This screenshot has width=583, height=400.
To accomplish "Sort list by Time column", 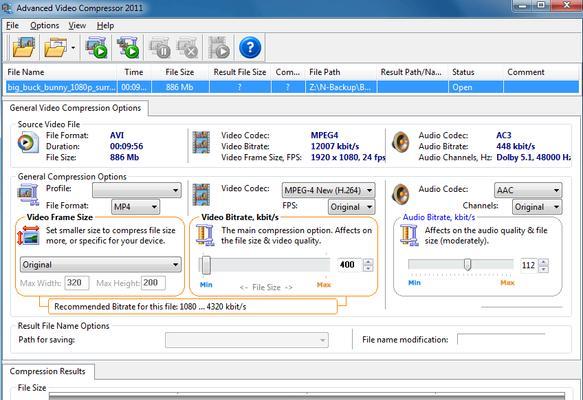I will (x=134, y=72).
